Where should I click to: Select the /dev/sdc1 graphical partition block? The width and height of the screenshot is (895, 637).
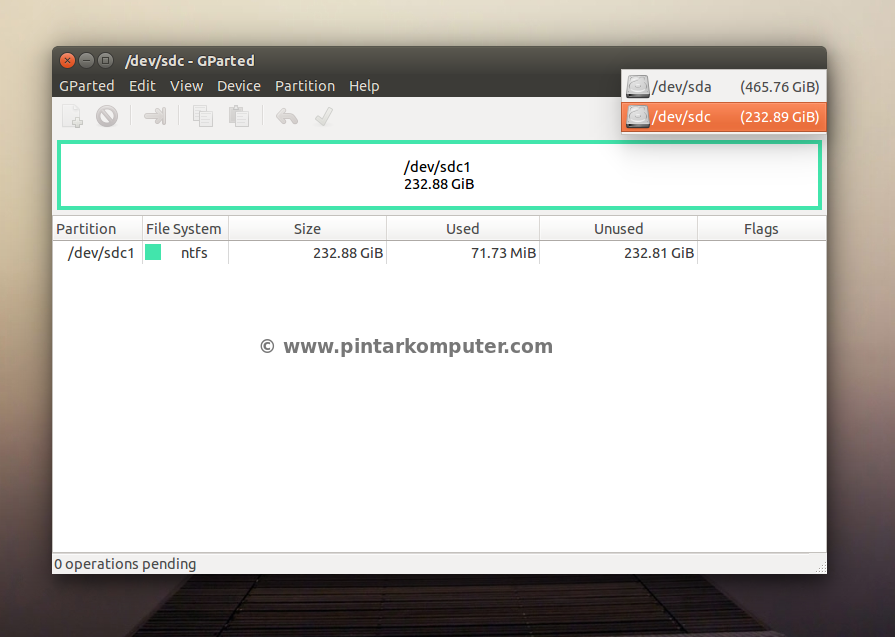click(439, 175)
